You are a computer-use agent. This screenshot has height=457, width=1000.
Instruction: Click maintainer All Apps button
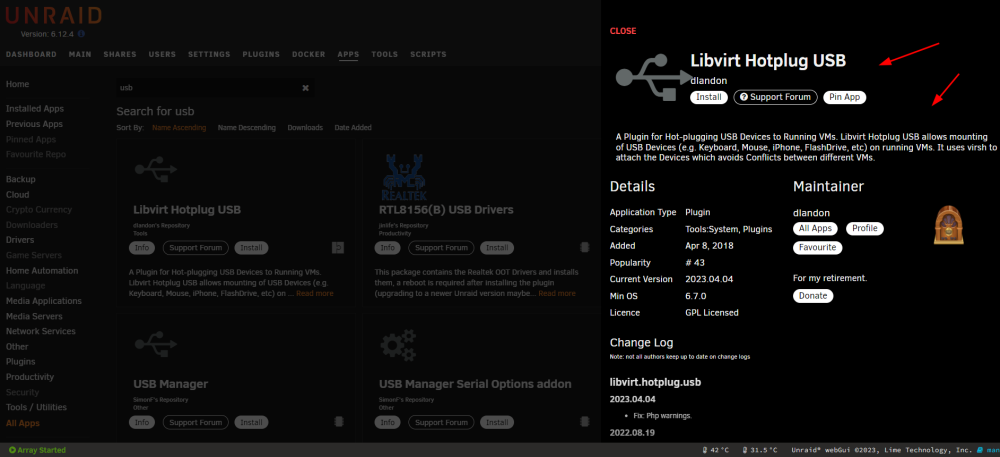pos(816,228)
